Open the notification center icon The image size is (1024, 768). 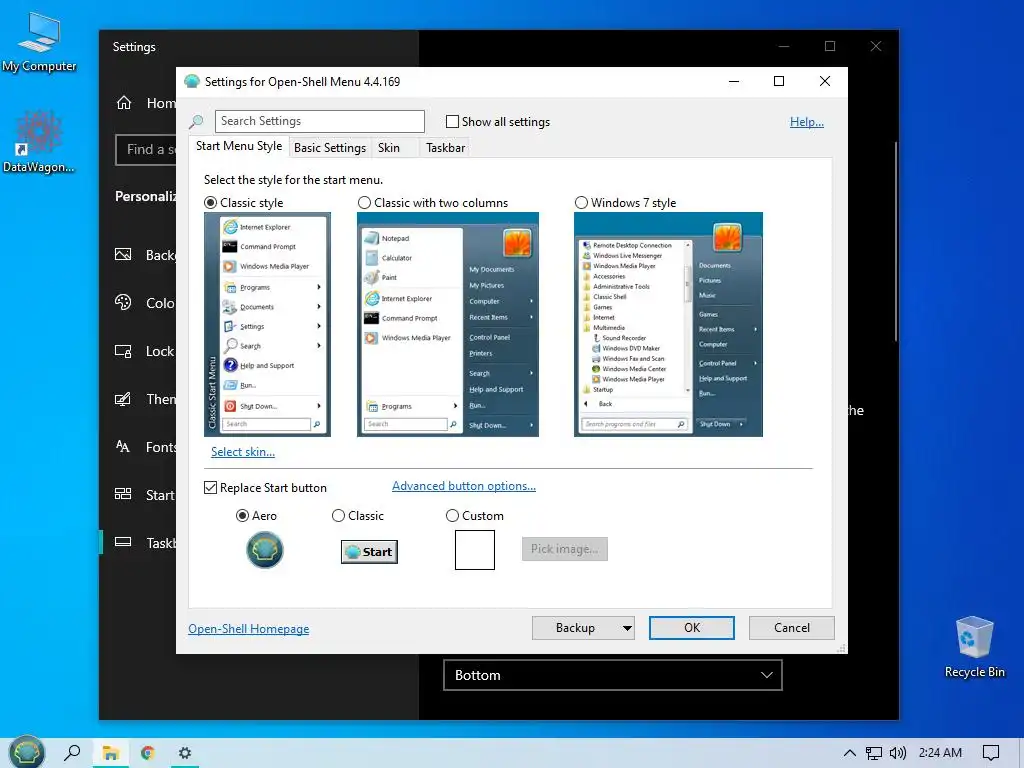coord(991,753)
